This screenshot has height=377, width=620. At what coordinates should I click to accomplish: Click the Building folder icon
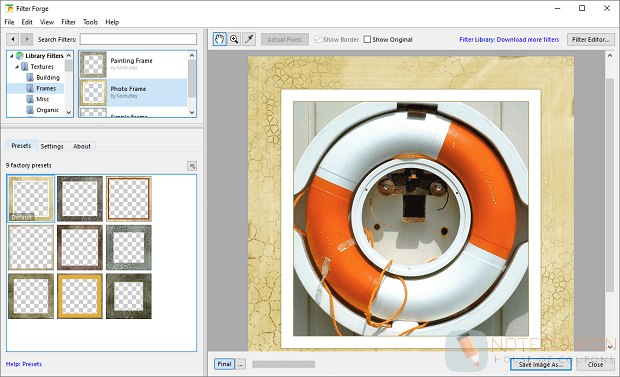pyautogui.click(x=30, y=77)
